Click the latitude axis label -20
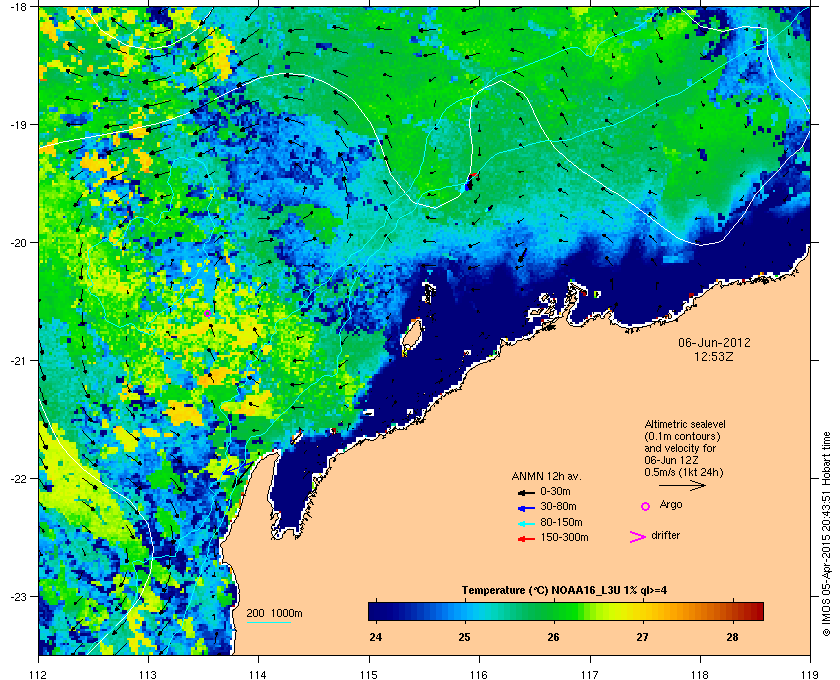Viewport: 840px width, 680px height. tap(19, 242)
